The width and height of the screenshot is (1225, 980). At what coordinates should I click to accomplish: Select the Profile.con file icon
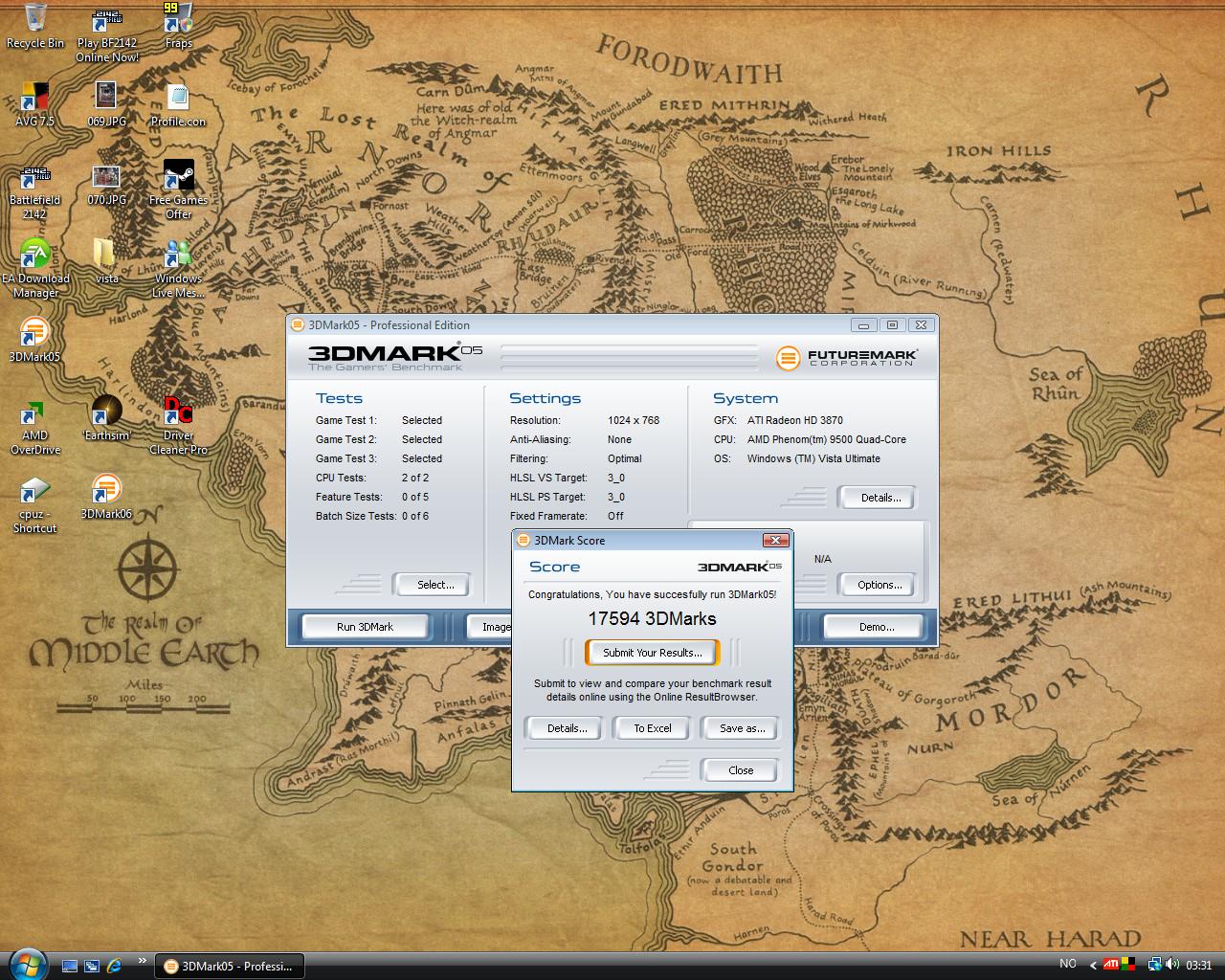point(178,104)
